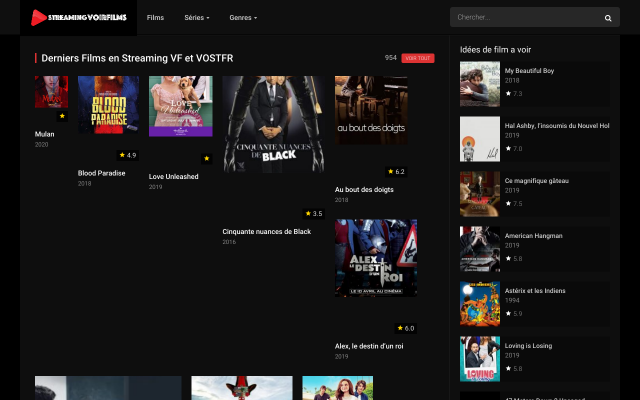Click the 2020 year under Mulan

41,144
